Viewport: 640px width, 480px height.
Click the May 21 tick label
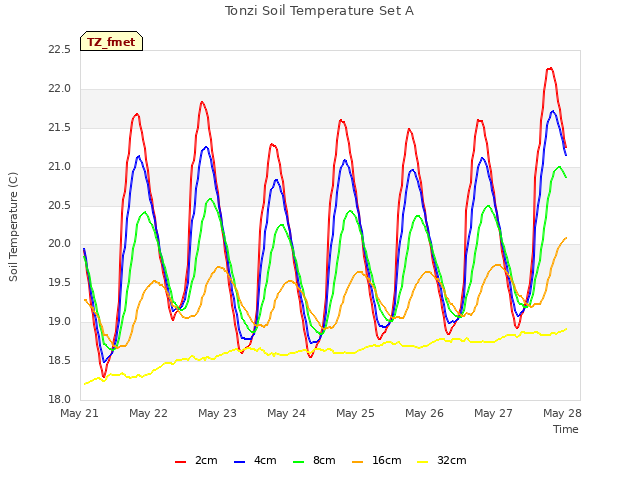[x=79, y=413]
